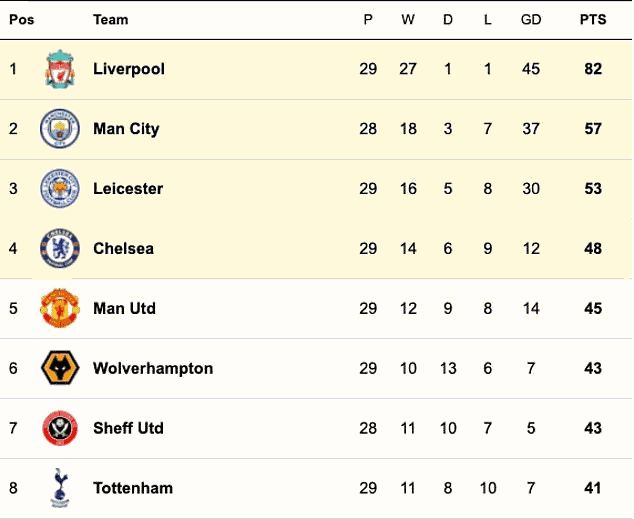This screenshot has width=634, height=519.
Task: Select the Tottenham team name
Action: pyautogui.click(x=133, y=488)
